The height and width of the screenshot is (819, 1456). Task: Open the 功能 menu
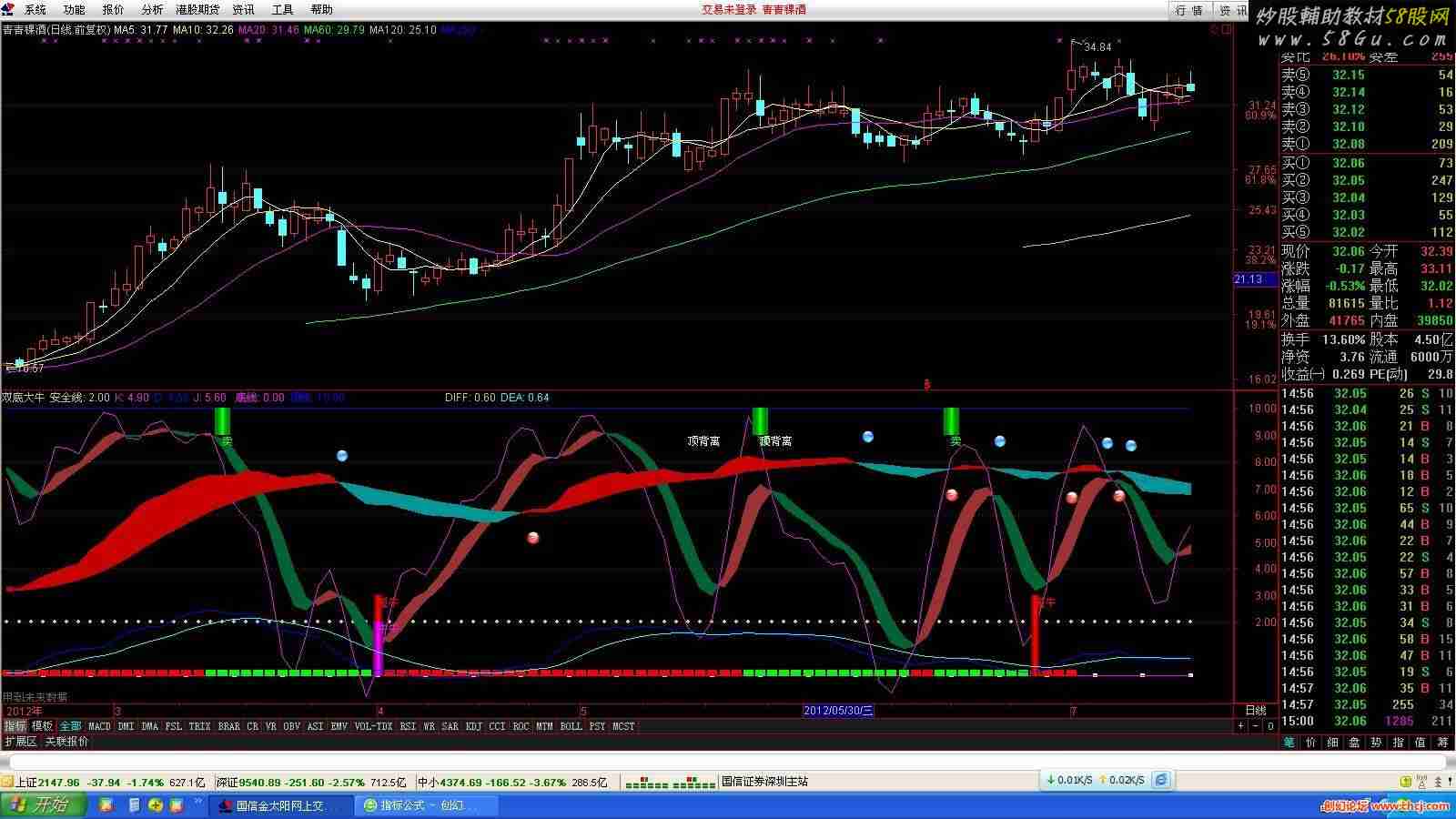tap(74, 10)
